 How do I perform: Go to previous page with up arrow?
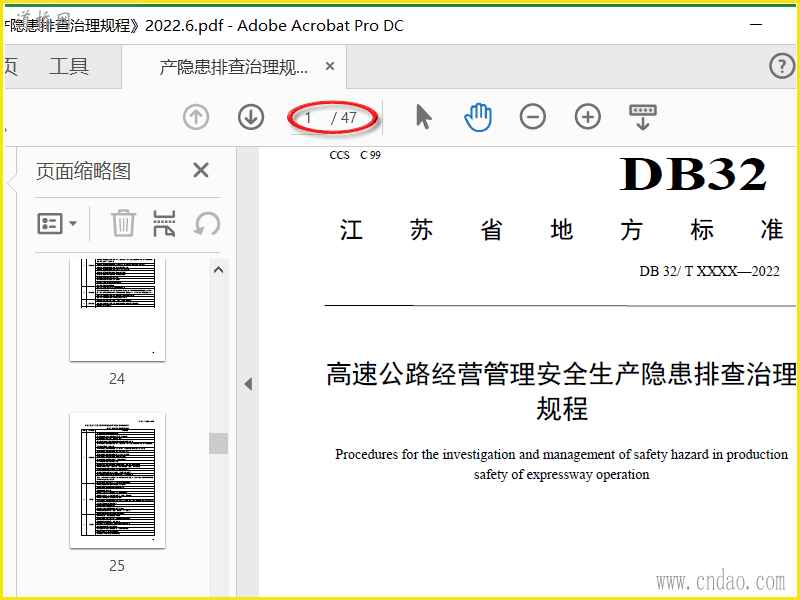[196, 117]
